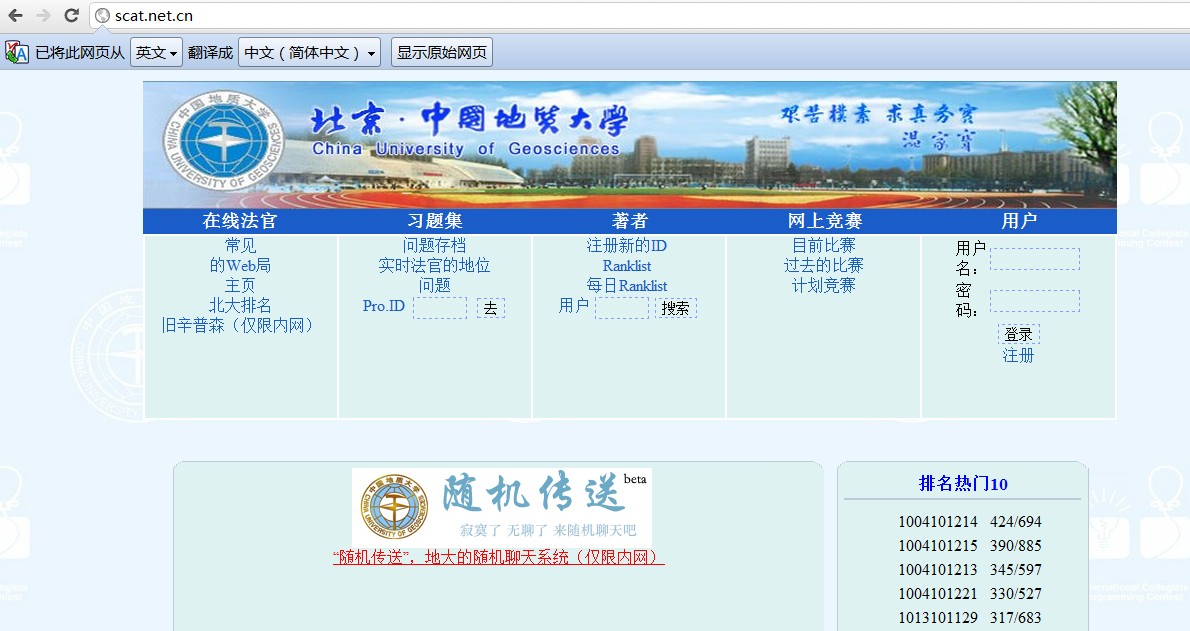This screenshot has width=1190, height=631.
Task: Open the 注册新的ID link
Action: click(x=627, y=245)
